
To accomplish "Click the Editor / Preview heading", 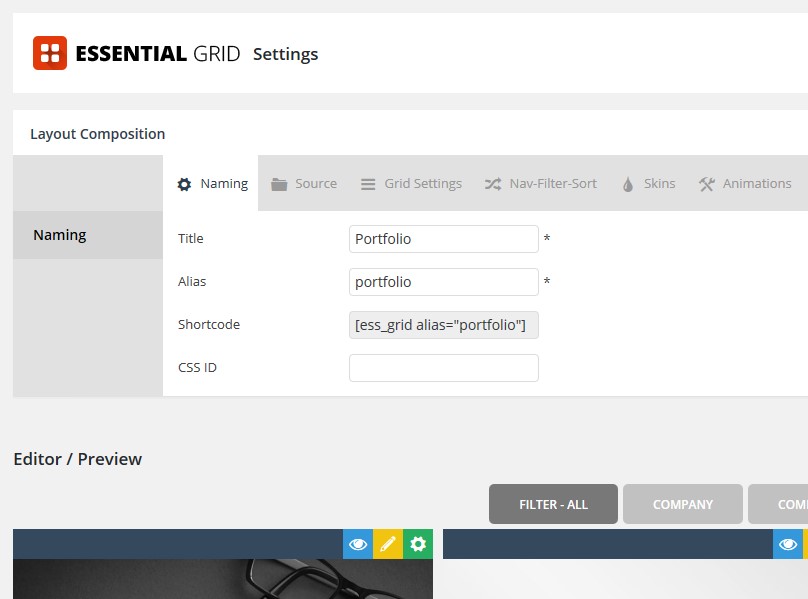I will (77, 459).
